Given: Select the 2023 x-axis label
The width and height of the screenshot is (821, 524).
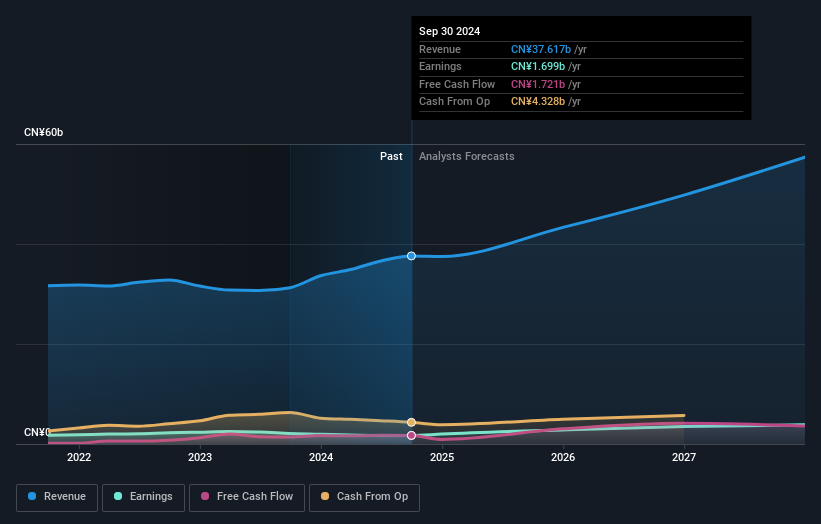Looking at the screenshot, I should click(200, 457).
